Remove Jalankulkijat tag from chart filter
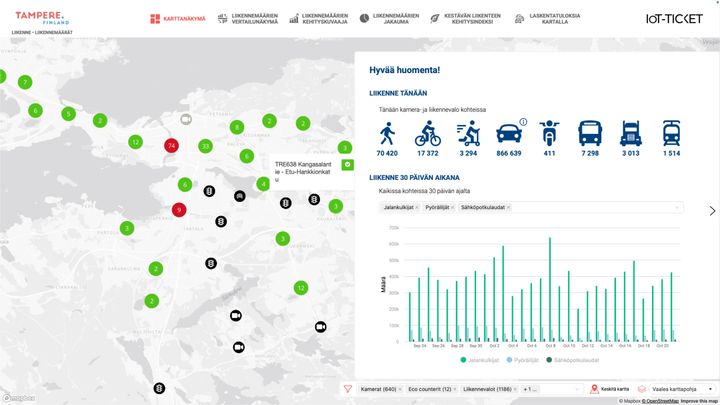This screenshot has width=720, height=405. 417,208
